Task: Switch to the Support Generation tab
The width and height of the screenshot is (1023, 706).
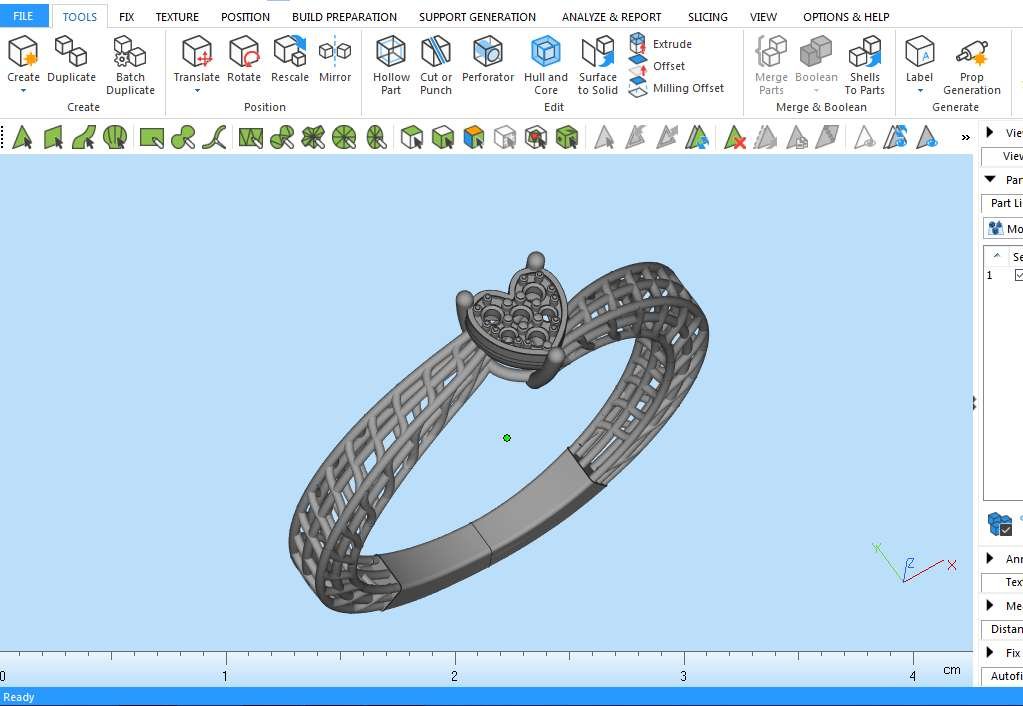Action: [x=477, y=17]
